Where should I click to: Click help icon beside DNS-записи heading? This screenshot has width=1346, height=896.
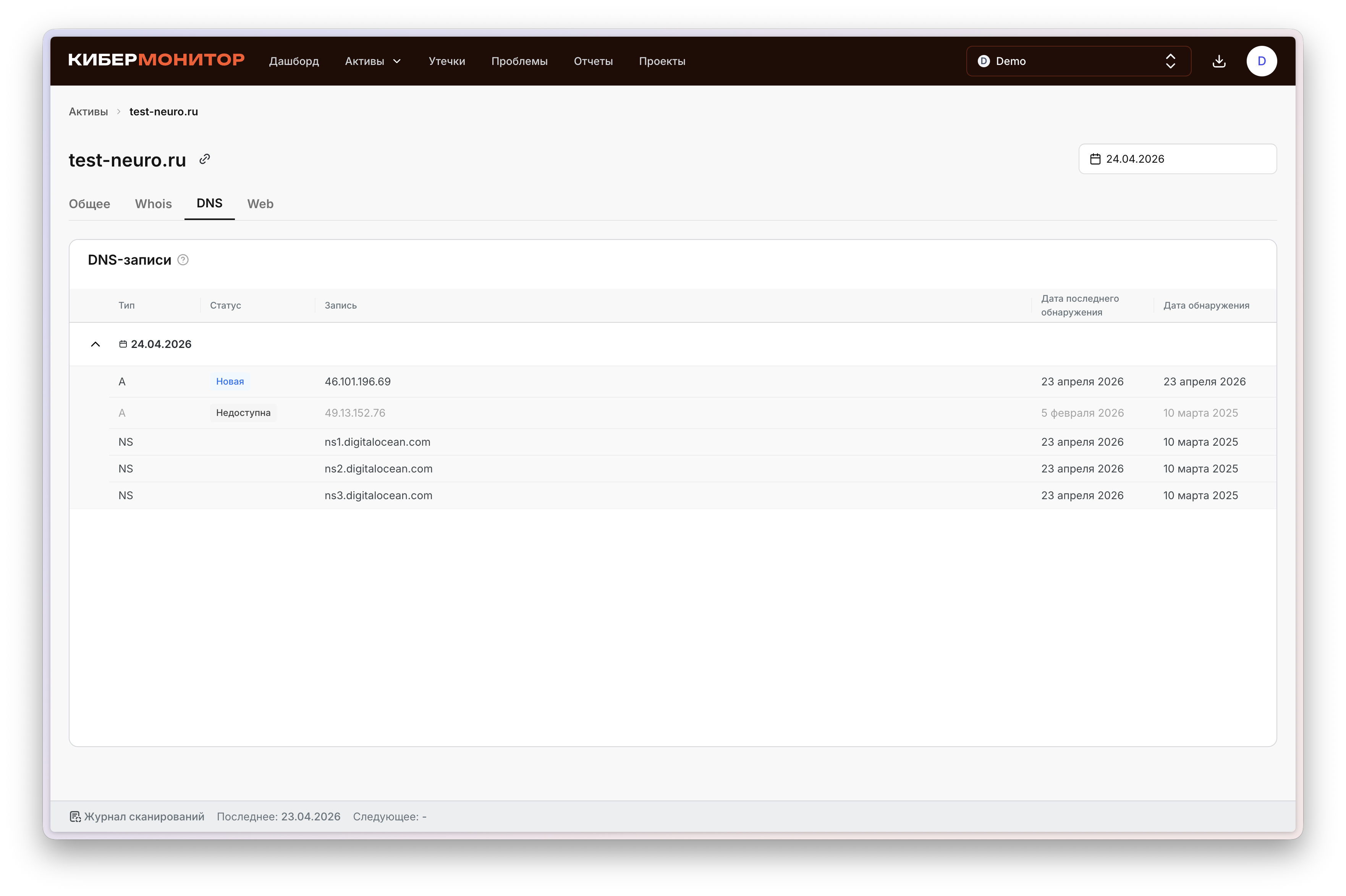tap(183, 260)
